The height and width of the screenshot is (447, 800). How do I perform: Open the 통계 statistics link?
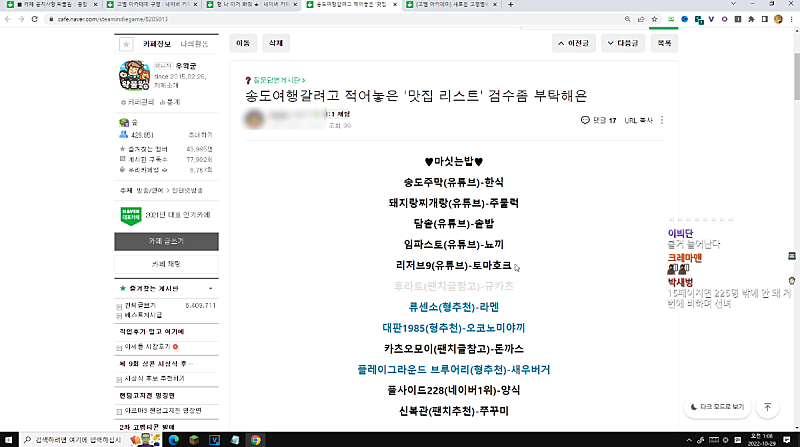[170, 102]
